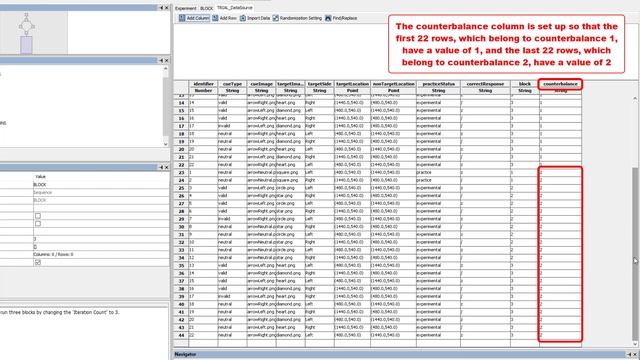Click the targetSide column header
Screen dimensions: 640x360
point(319,84)
